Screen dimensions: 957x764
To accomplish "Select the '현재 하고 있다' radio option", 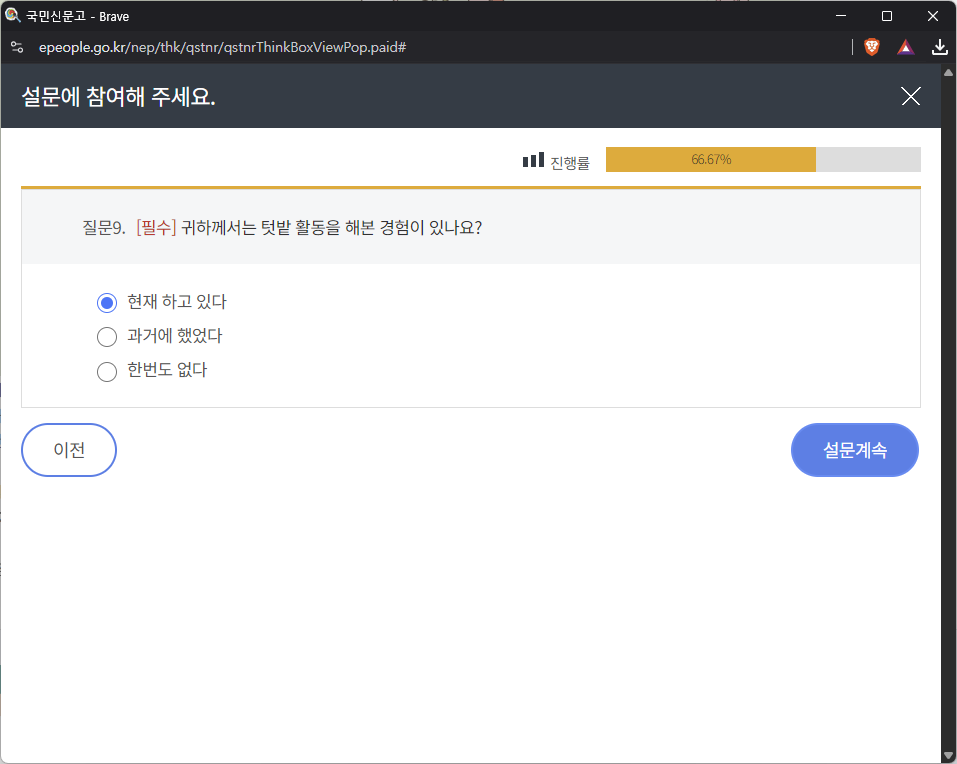I will click(107, 303).
